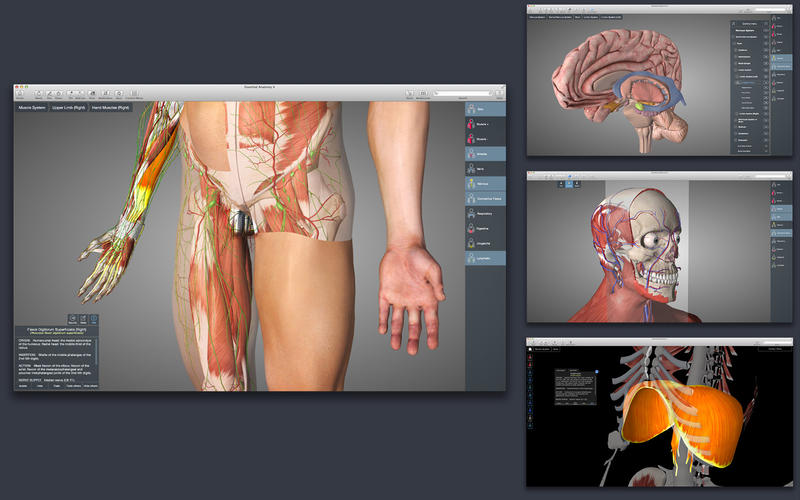
Task: Click the highlighted Info icon above description panel
Action: (93, 319)
